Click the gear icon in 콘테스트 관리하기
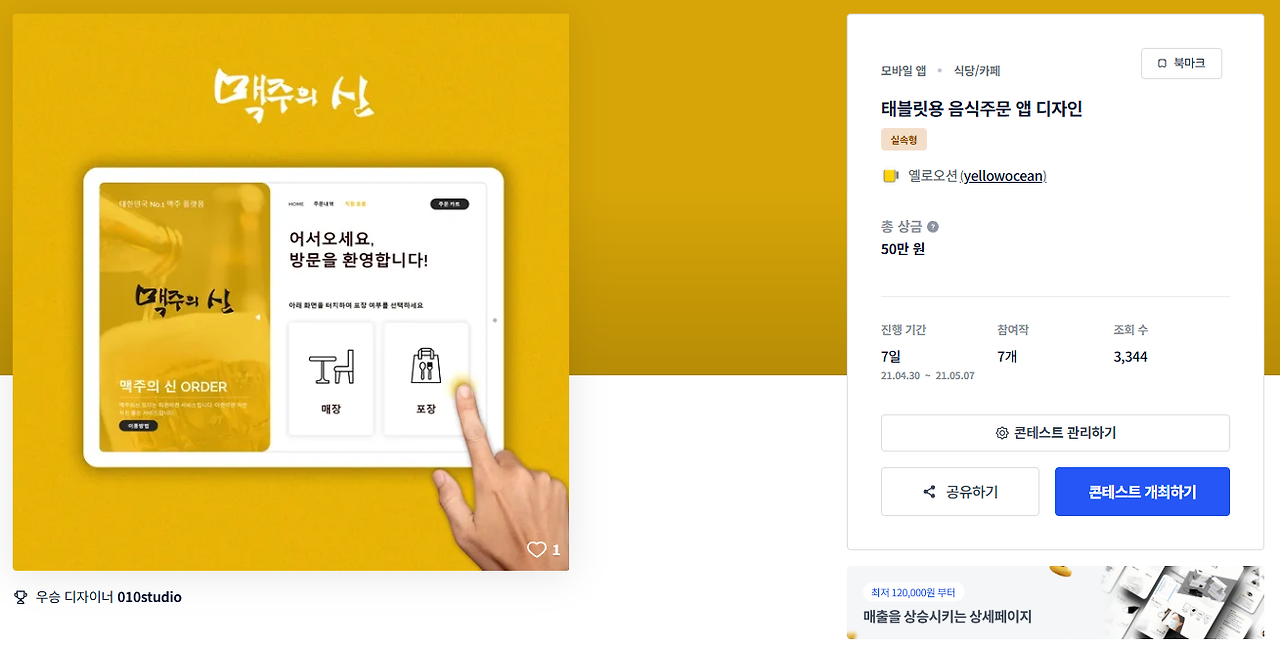Viewport: 1280px width, 648px height. click(1002, 433)
